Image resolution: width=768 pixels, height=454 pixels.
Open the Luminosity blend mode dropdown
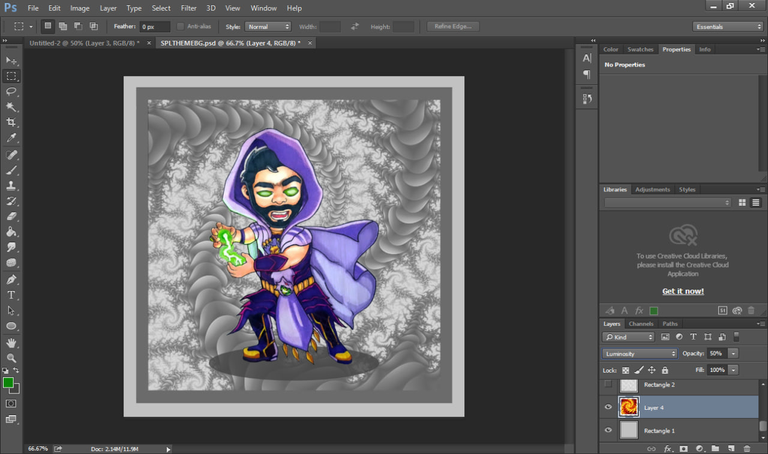tap(640, 354)
